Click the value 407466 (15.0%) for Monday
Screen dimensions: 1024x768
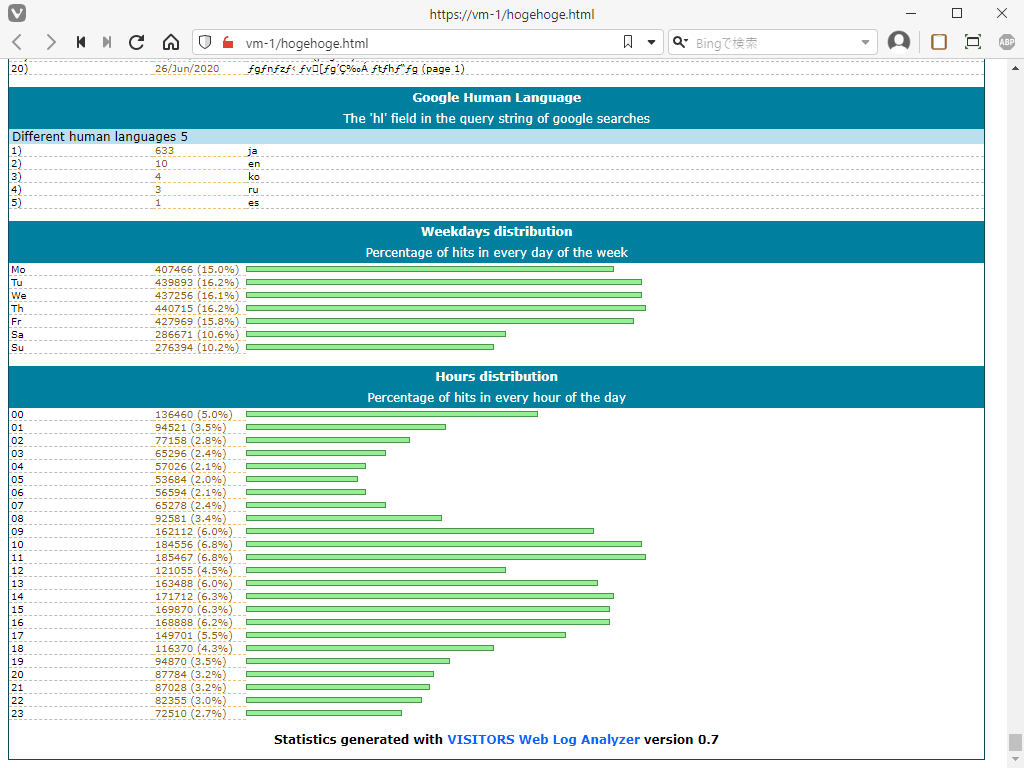(x=197, y=270)
